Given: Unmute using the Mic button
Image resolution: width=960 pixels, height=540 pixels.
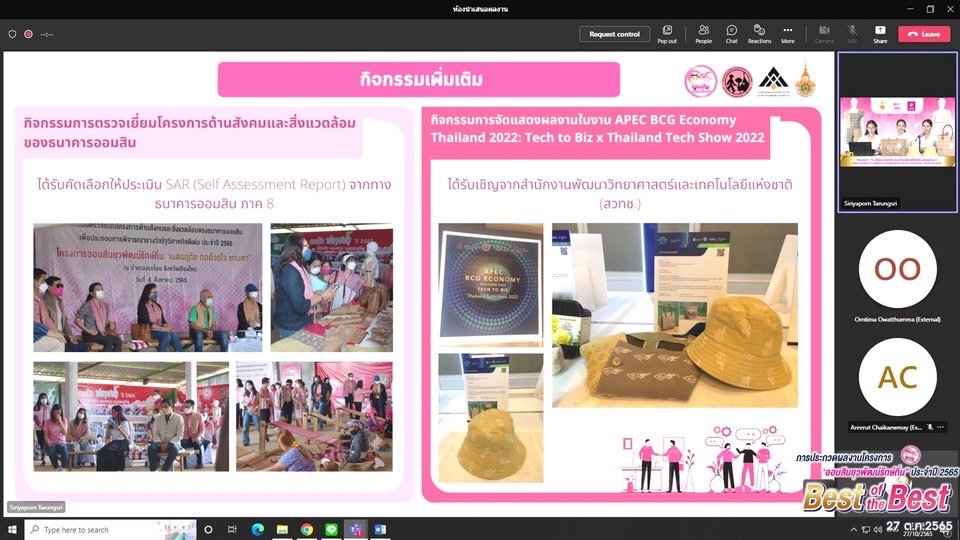Looking at the screenshot, I should point(852,33).
